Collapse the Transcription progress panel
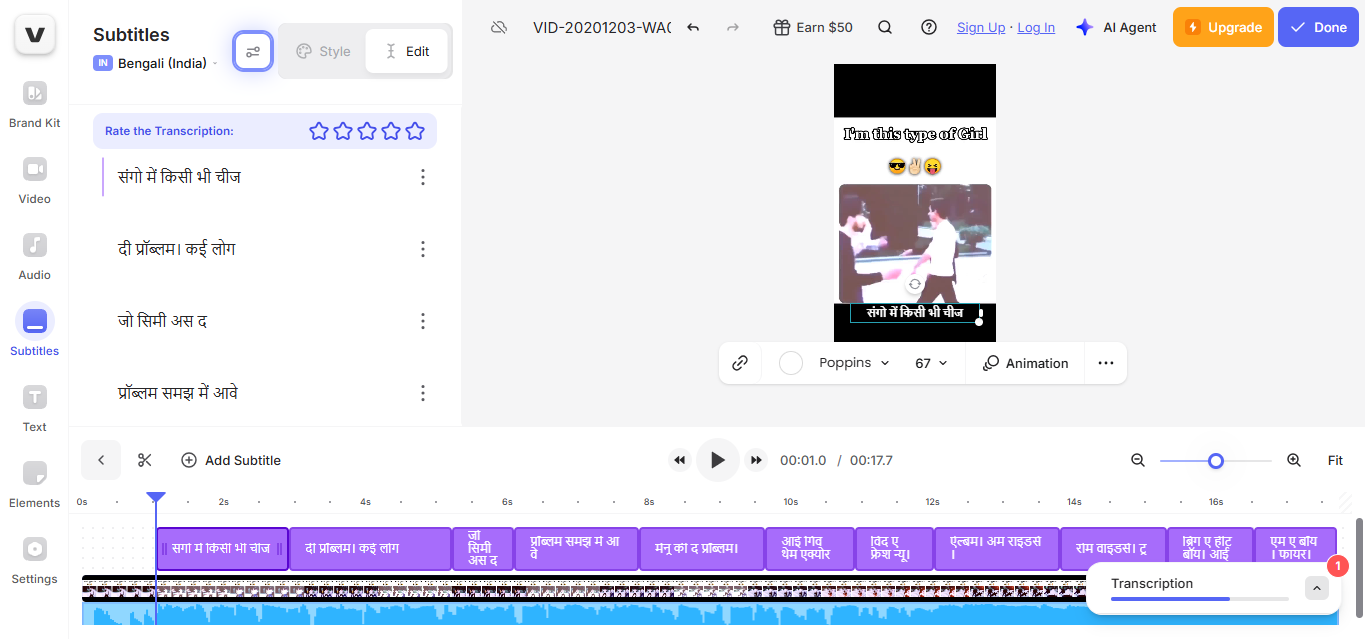 pos(1316,587)
